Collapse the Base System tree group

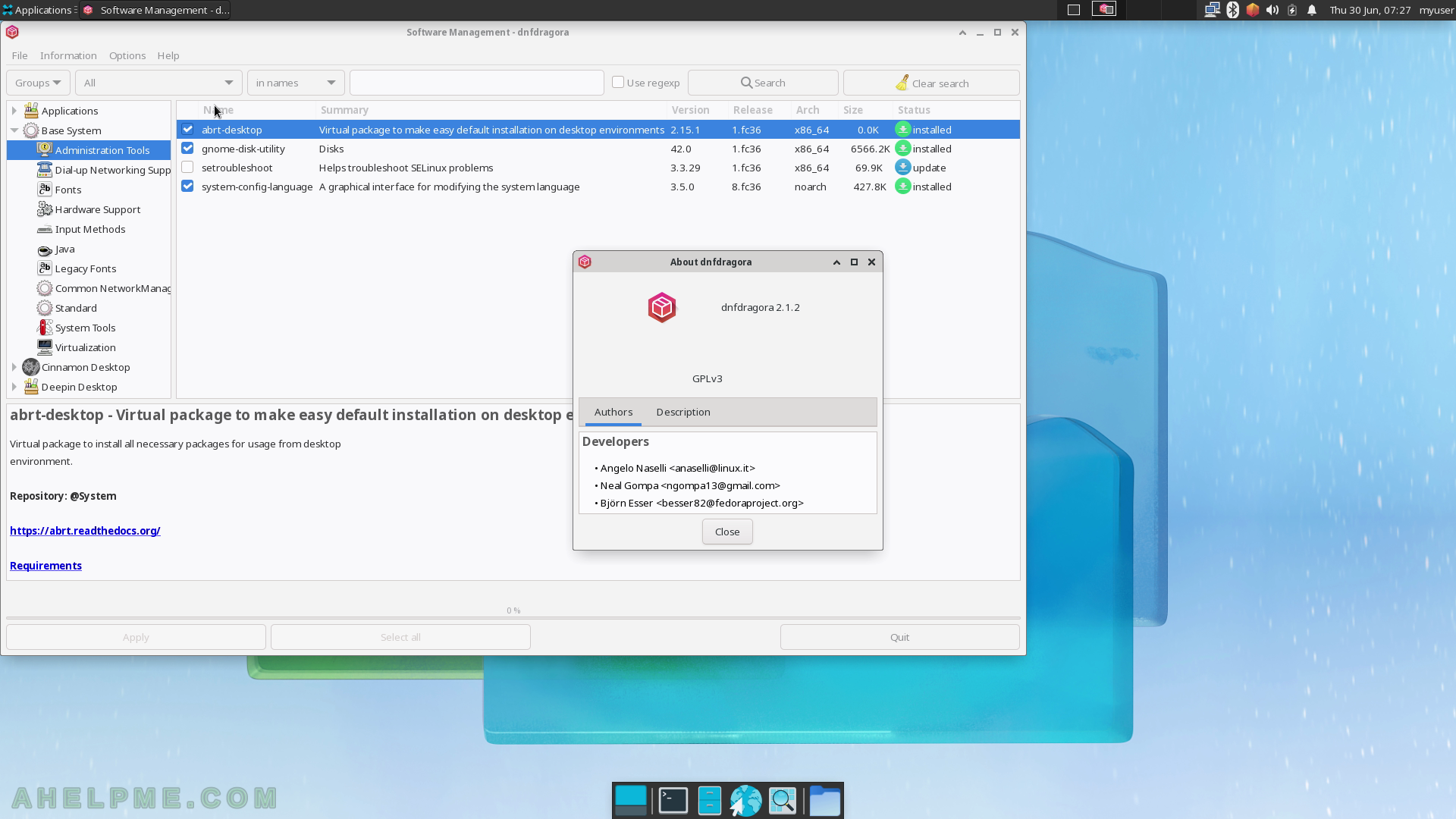[x=14, y=130]
